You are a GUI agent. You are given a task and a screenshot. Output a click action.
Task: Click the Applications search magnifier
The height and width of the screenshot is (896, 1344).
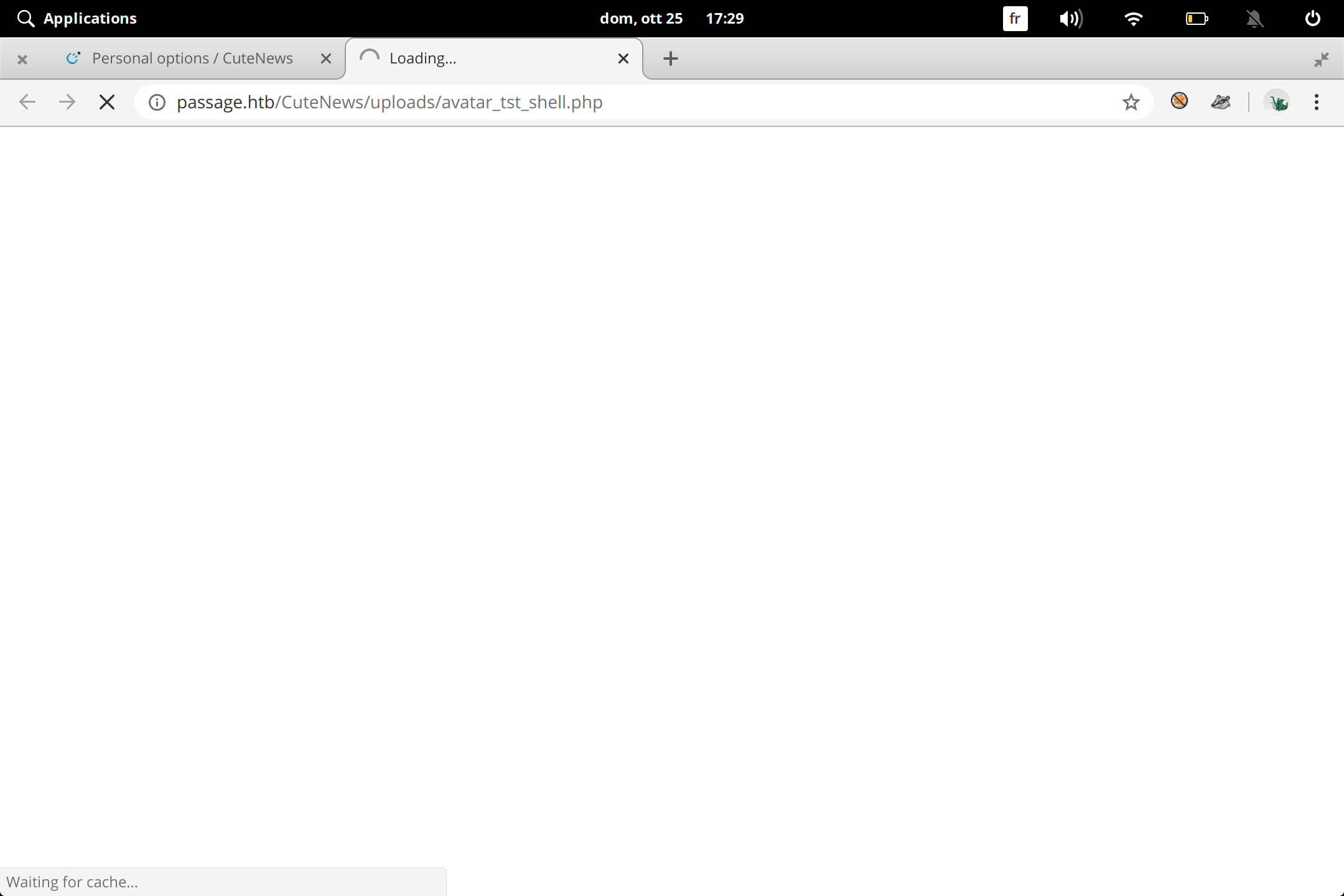pos(26,18)
